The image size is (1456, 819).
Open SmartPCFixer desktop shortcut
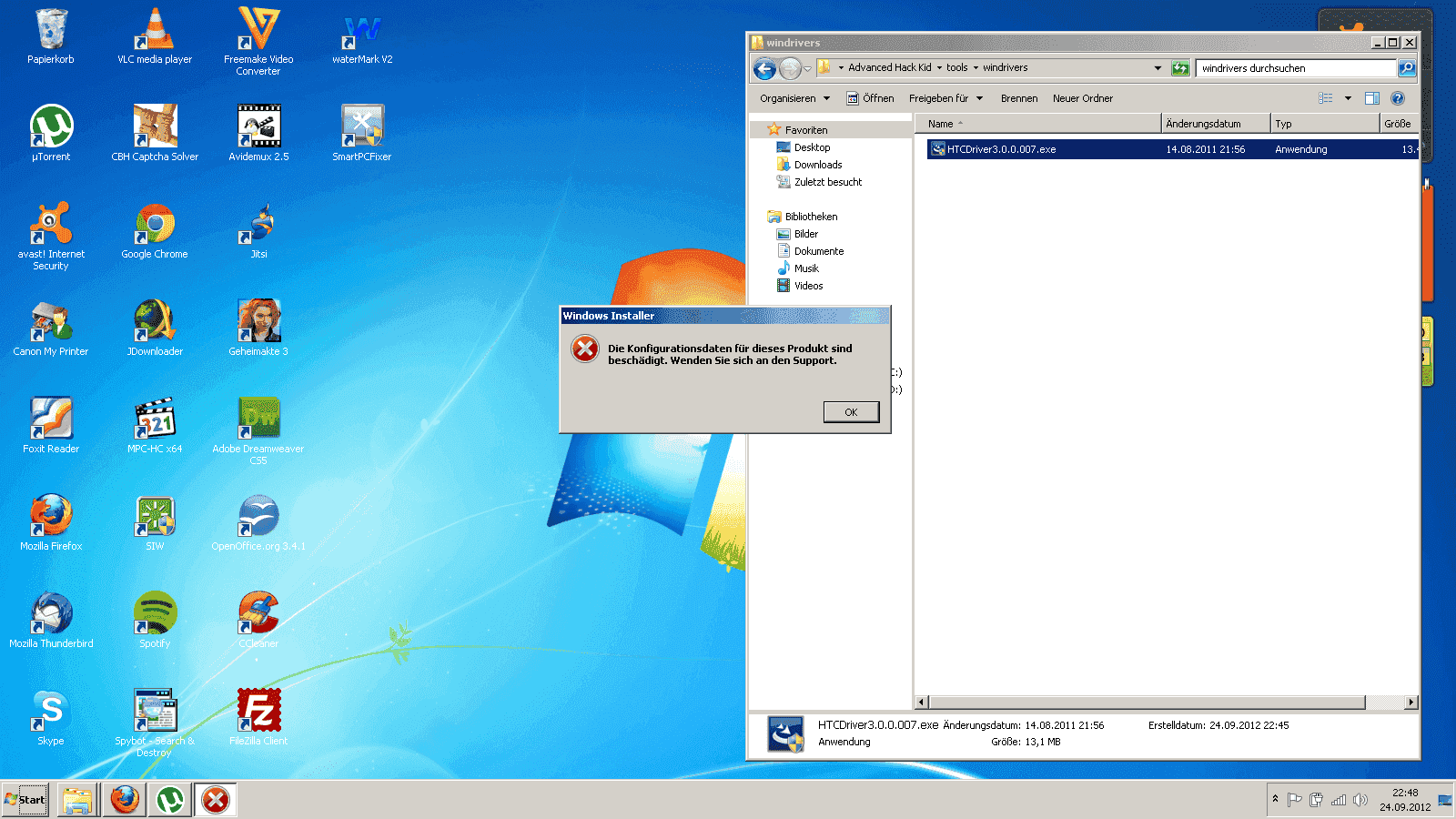(x=362, y=134)
